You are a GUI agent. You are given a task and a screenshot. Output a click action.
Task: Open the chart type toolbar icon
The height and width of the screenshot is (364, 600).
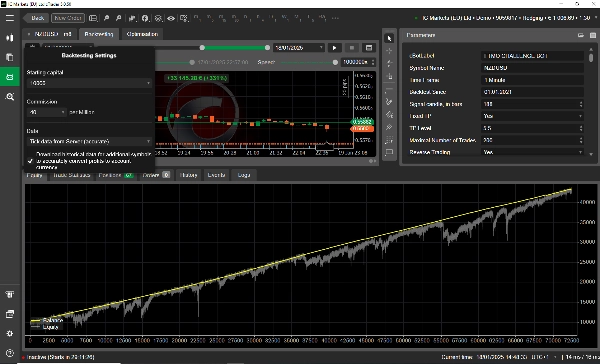[x=132, y=18]
